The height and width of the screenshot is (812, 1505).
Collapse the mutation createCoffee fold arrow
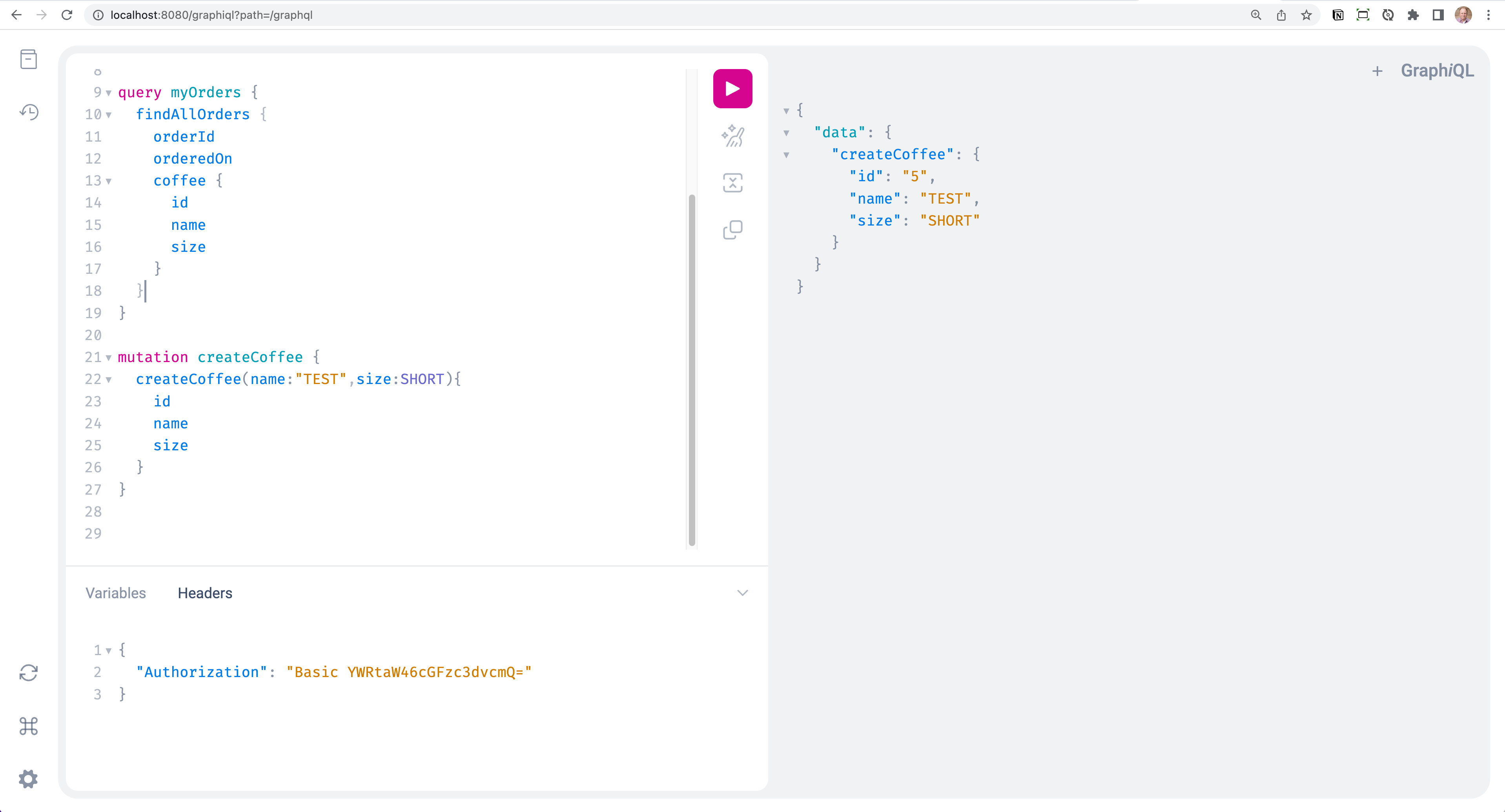tap(109, 357)
